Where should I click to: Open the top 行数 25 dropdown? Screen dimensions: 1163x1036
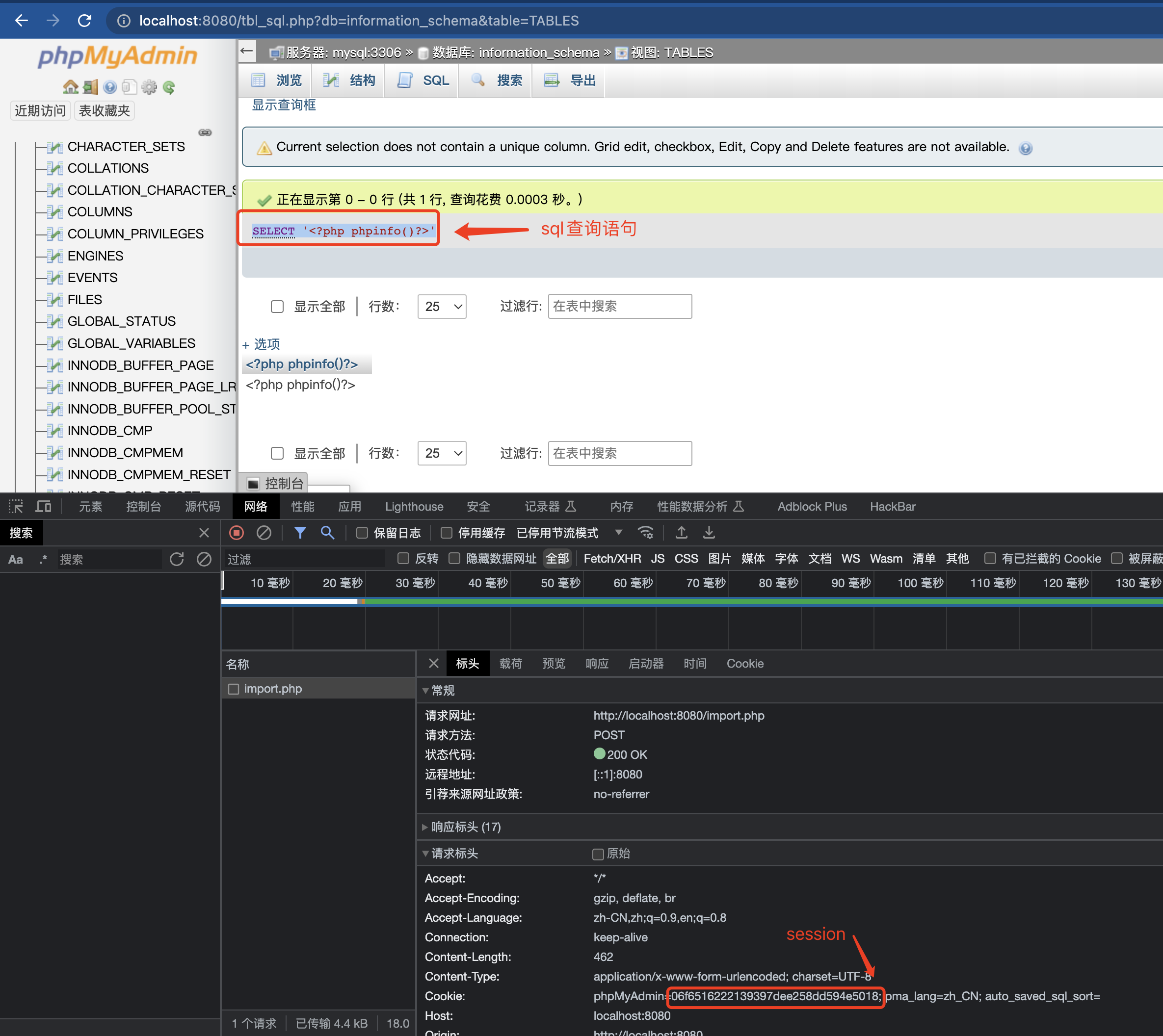[x=442, y=307]
